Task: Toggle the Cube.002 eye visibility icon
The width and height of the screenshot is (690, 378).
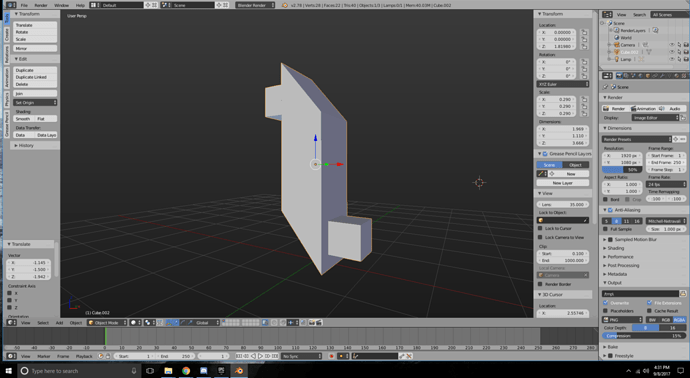Action: (672, 52)
